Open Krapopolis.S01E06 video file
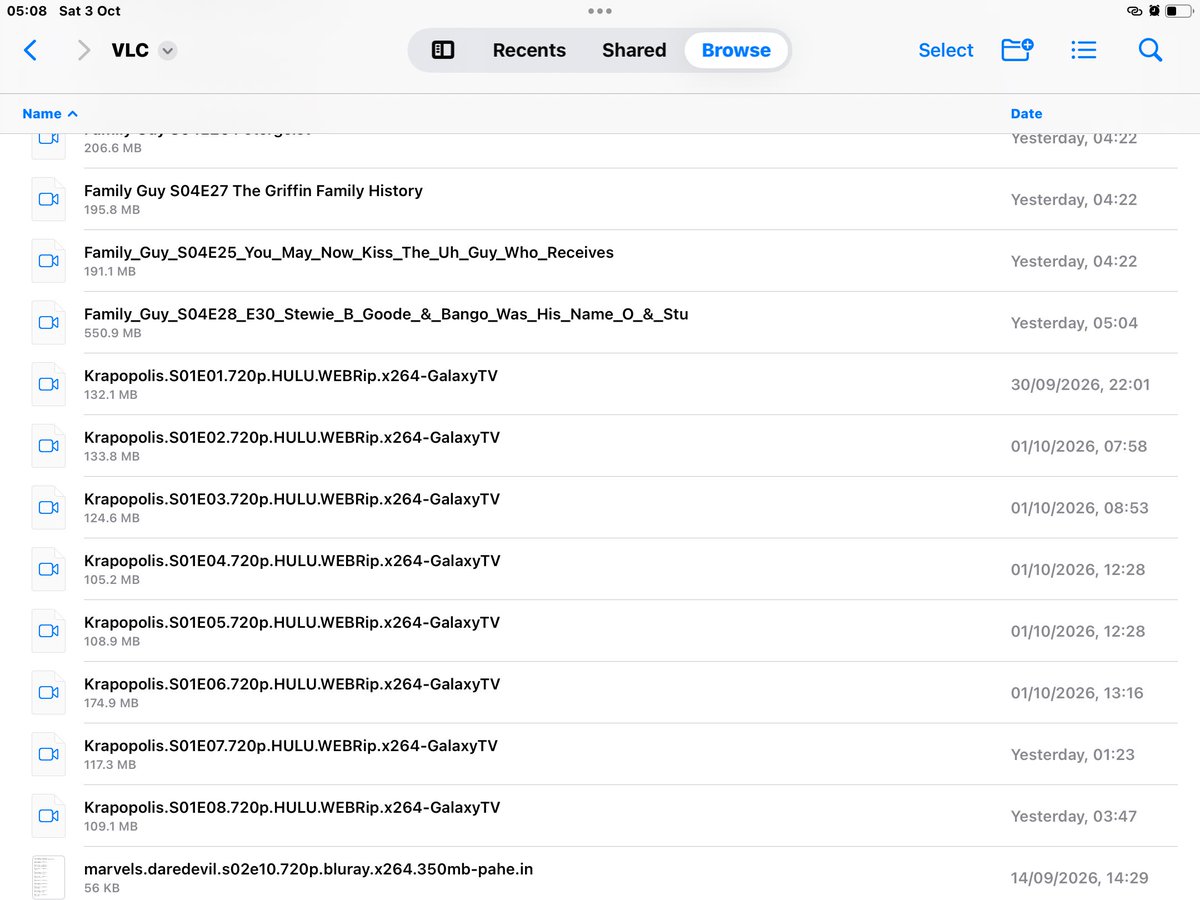Image resolution: width=1200 pixels, height=900 pixels. tap(292, 684)
